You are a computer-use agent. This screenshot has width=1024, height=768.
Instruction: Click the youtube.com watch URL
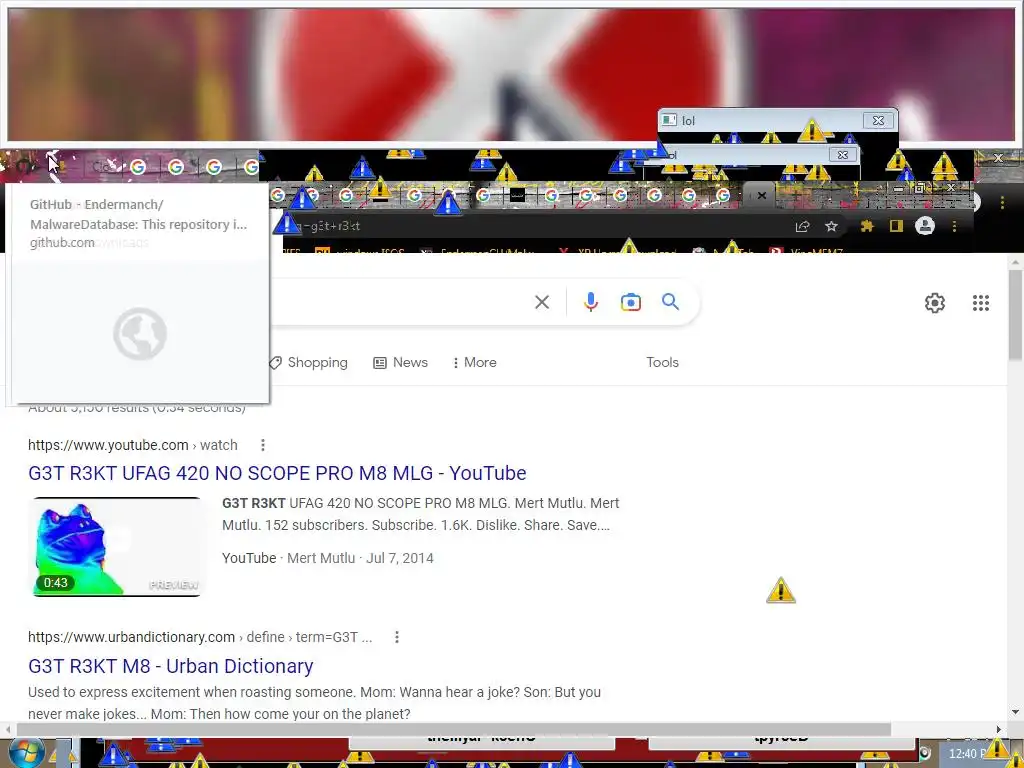coord(133,445)
